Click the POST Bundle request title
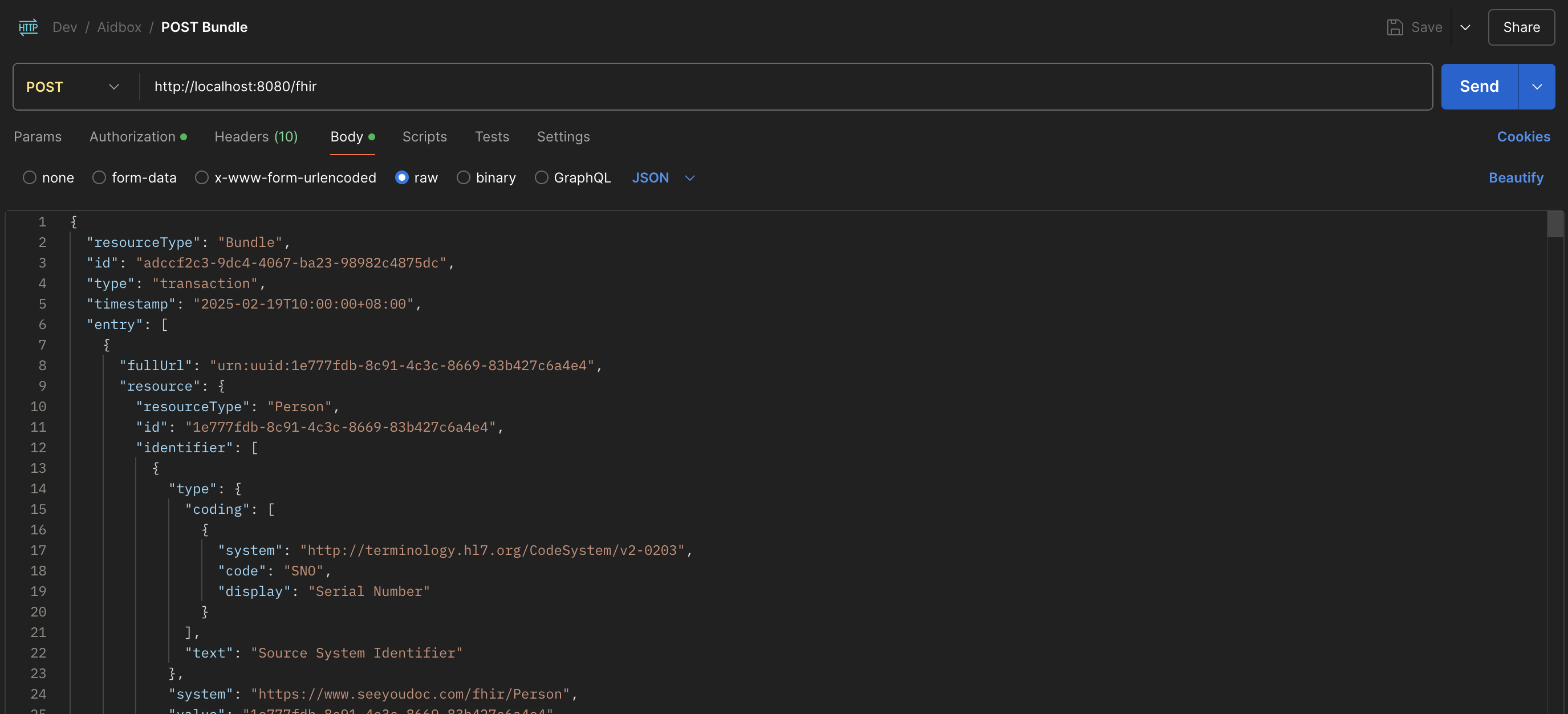 pos(204,27)
